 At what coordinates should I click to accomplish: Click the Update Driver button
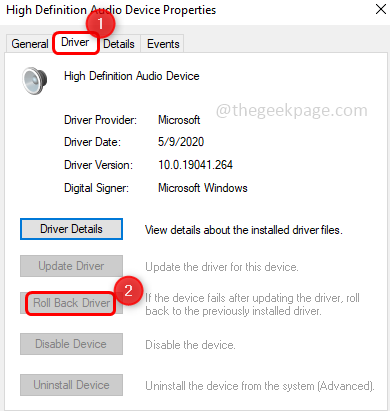(71, 266)
